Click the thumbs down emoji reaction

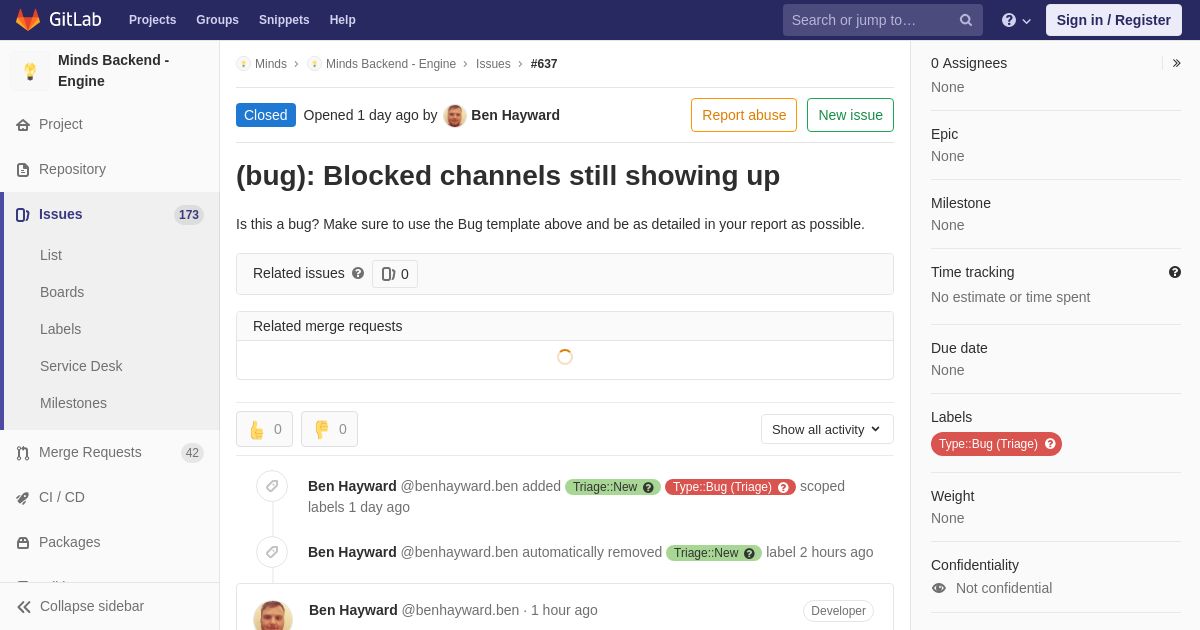(x=329, y=429)
